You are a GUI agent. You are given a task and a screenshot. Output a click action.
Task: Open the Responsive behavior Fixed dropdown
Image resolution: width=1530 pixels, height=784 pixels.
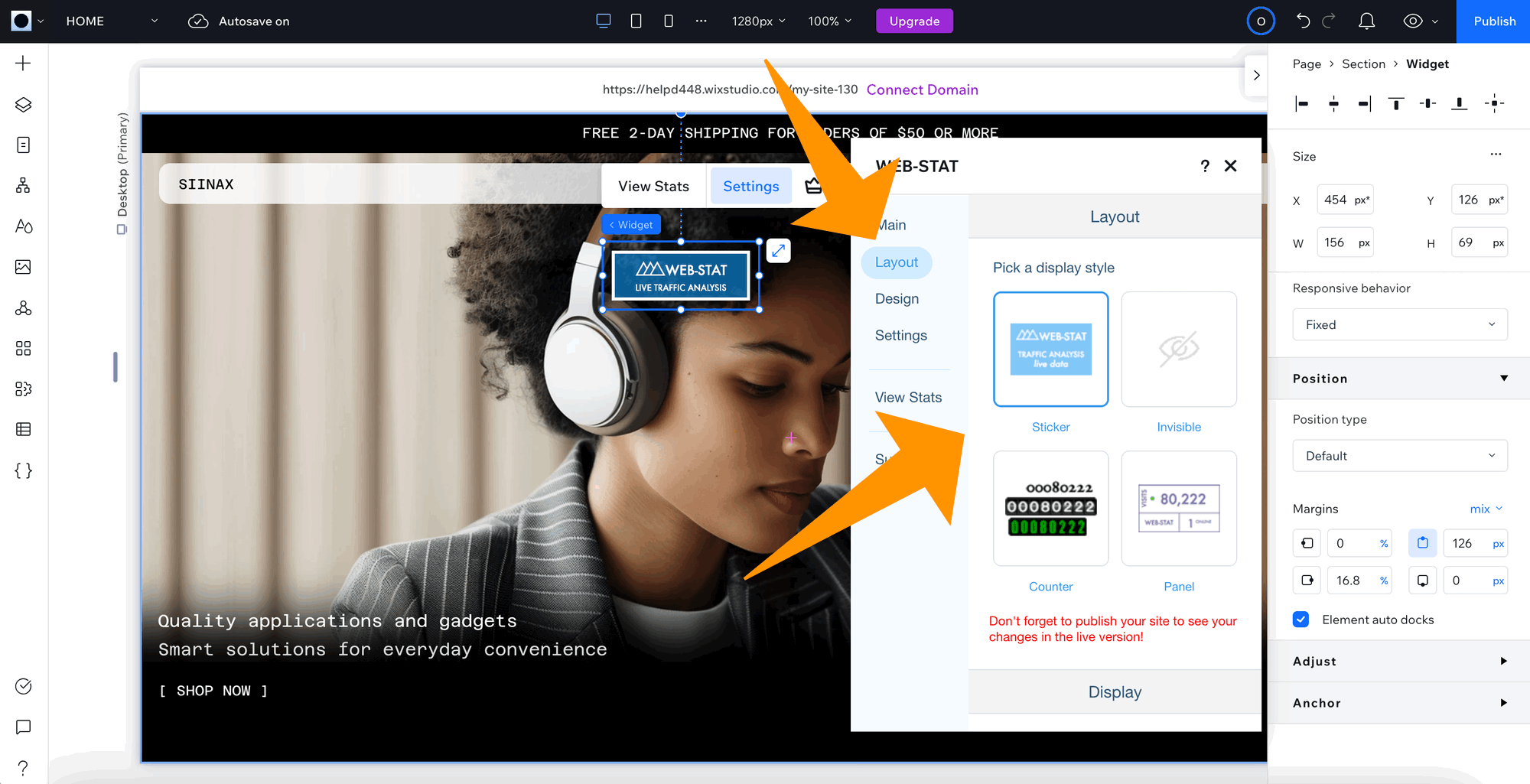tap(1400, 324)
